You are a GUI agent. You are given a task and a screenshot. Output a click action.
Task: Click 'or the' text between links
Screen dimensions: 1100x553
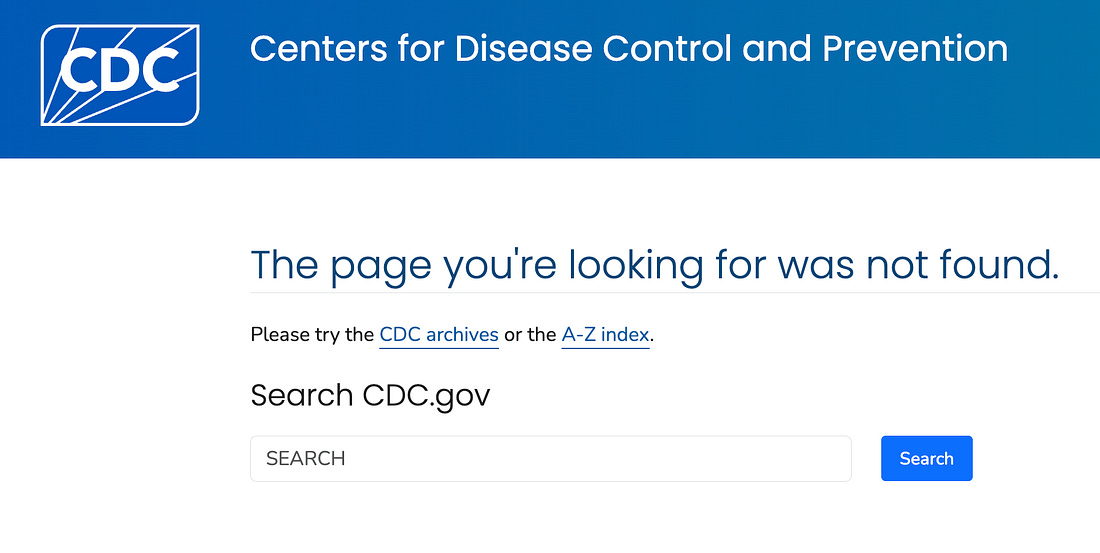click(x=530, y=335)
